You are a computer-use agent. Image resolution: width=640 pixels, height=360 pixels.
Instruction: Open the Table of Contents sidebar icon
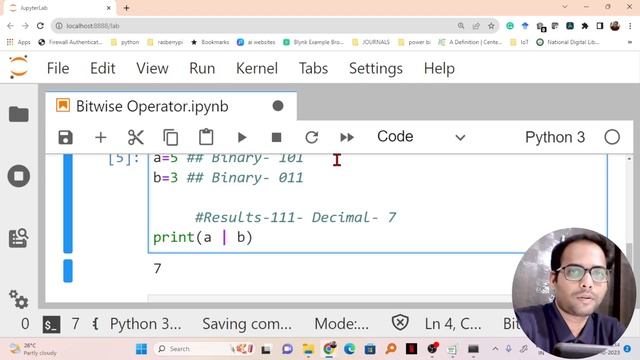[x=19, y=238]
